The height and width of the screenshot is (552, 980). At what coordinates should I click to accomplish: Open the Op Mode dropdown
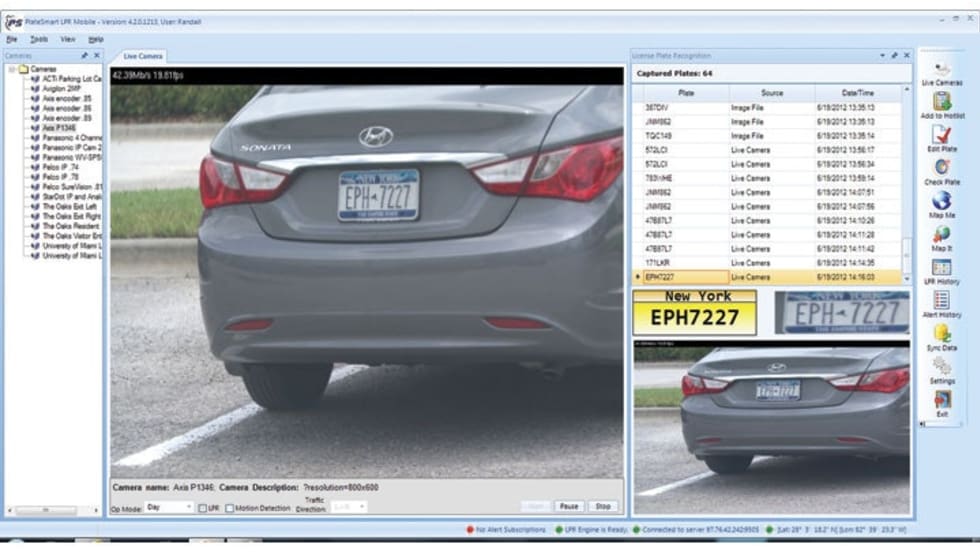tap(169, 507)
